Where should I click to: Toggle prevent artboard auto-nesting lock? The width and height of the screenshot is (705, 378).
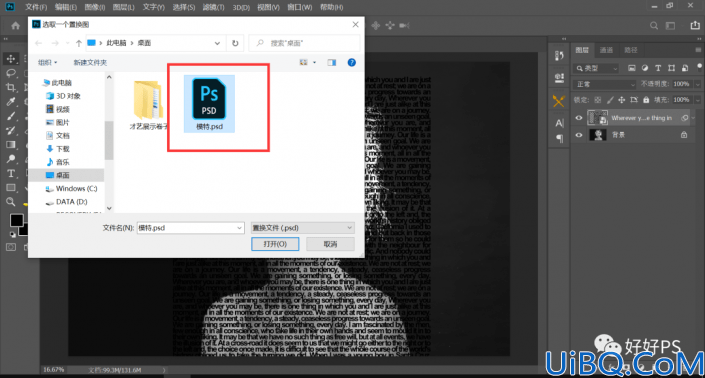coord(634,100)
